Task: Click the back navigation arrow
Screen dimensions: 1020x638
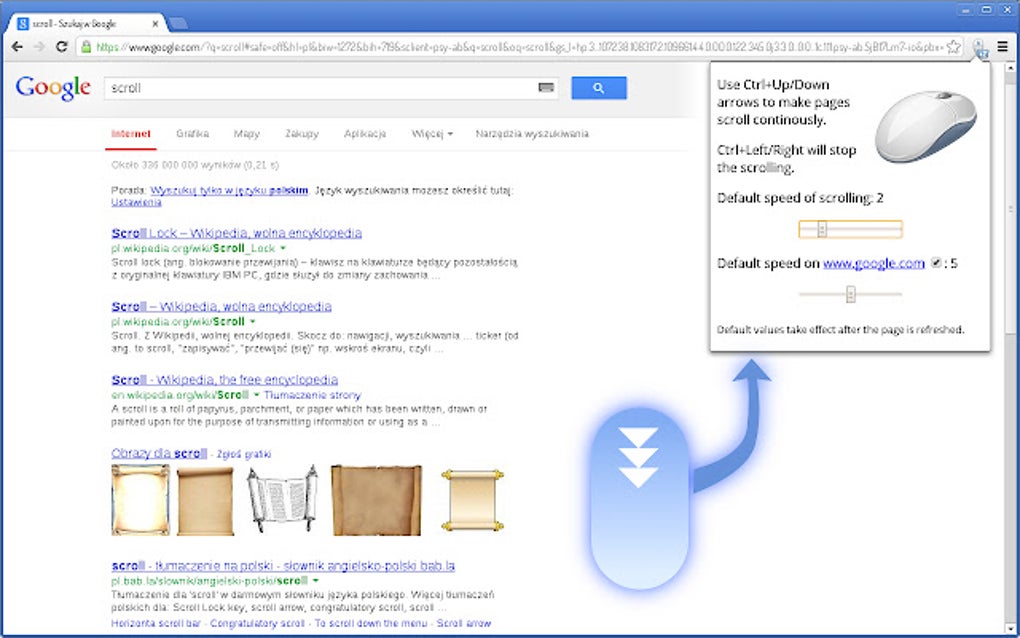Action: (16, 46)
